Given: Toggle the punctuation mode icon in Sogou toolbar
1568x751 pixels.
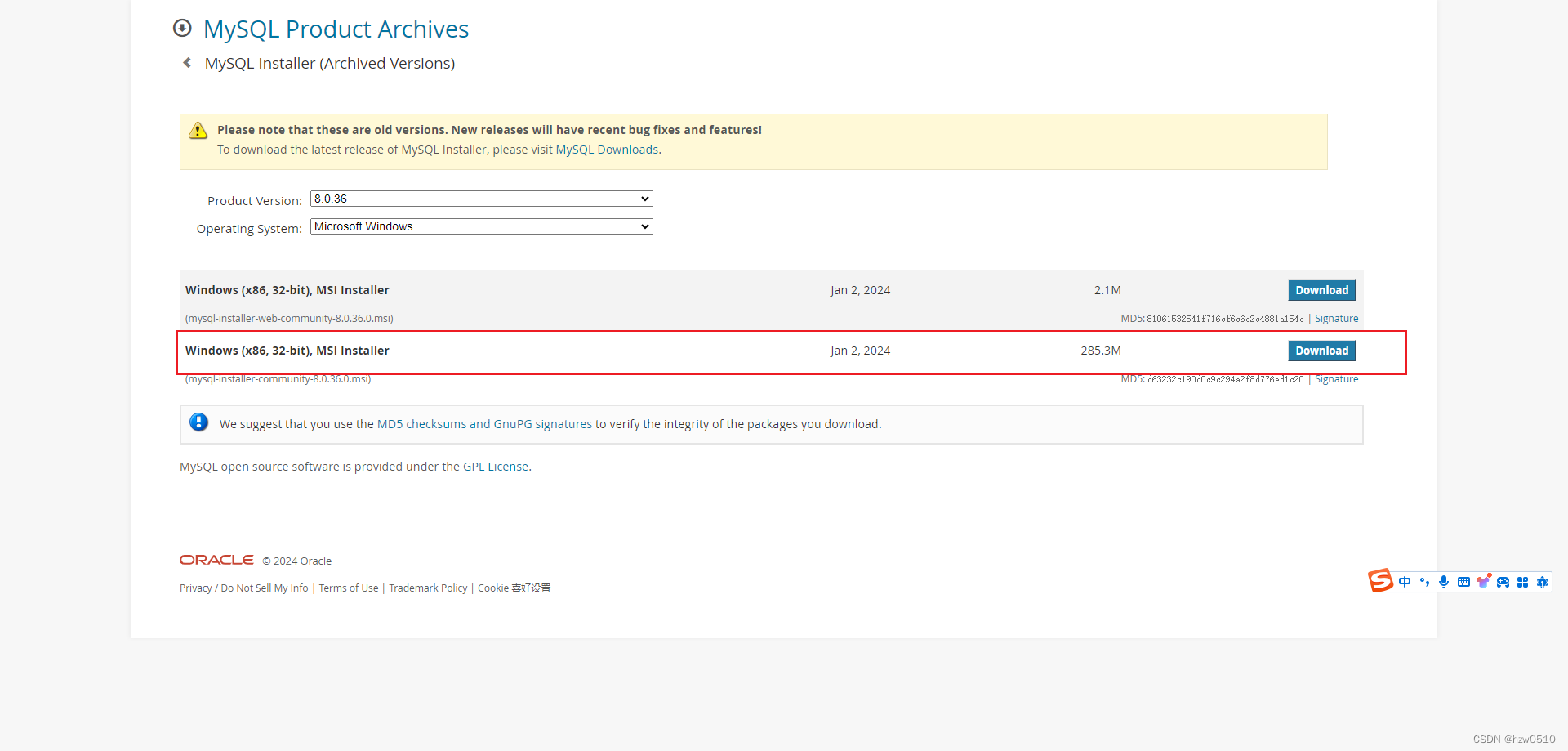Looking at the screenshot, I should [x=1424, y=582].
